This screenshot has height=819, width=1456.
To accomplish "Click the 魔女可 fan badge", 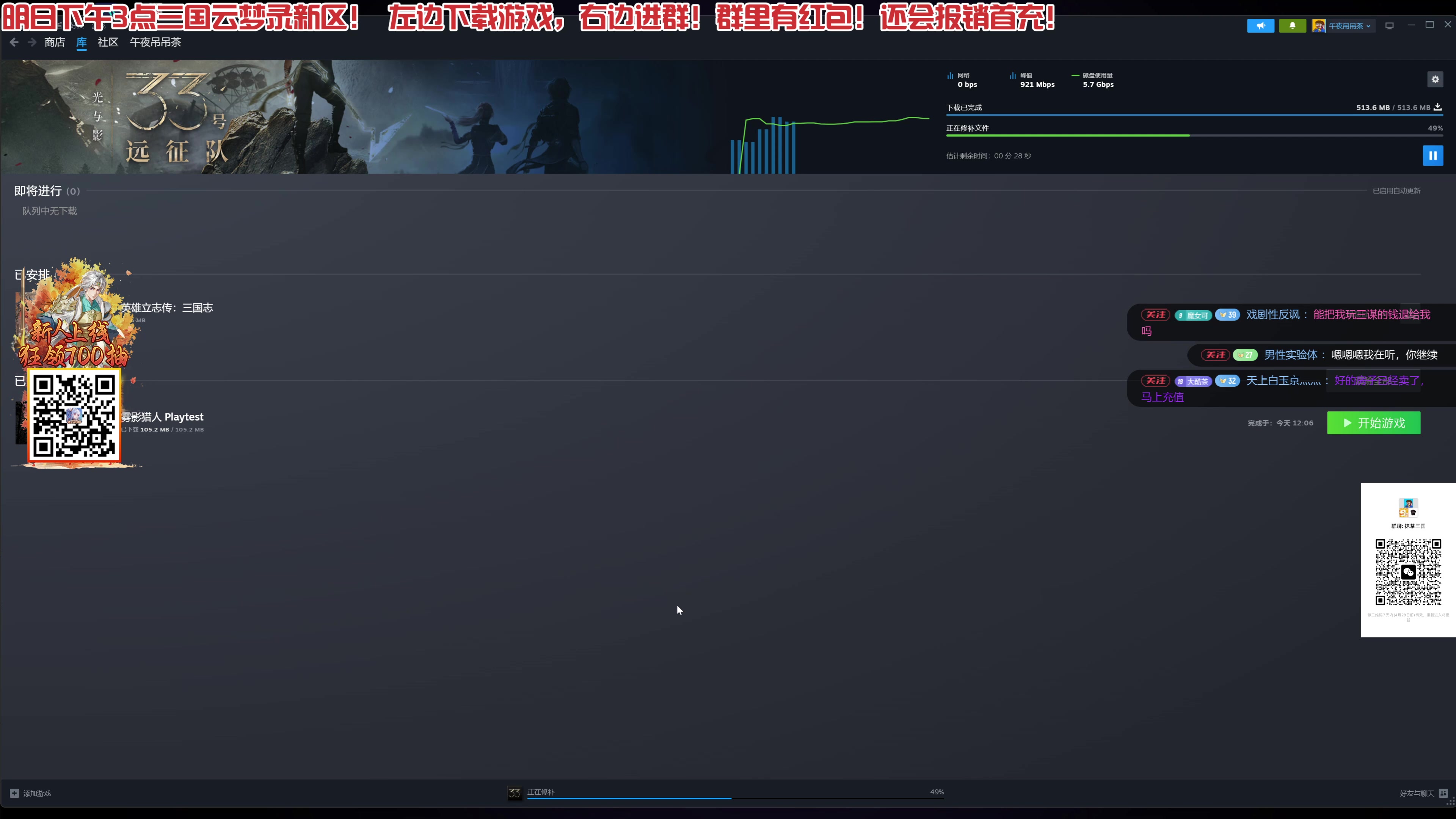I will click(x=1193, y=315).
